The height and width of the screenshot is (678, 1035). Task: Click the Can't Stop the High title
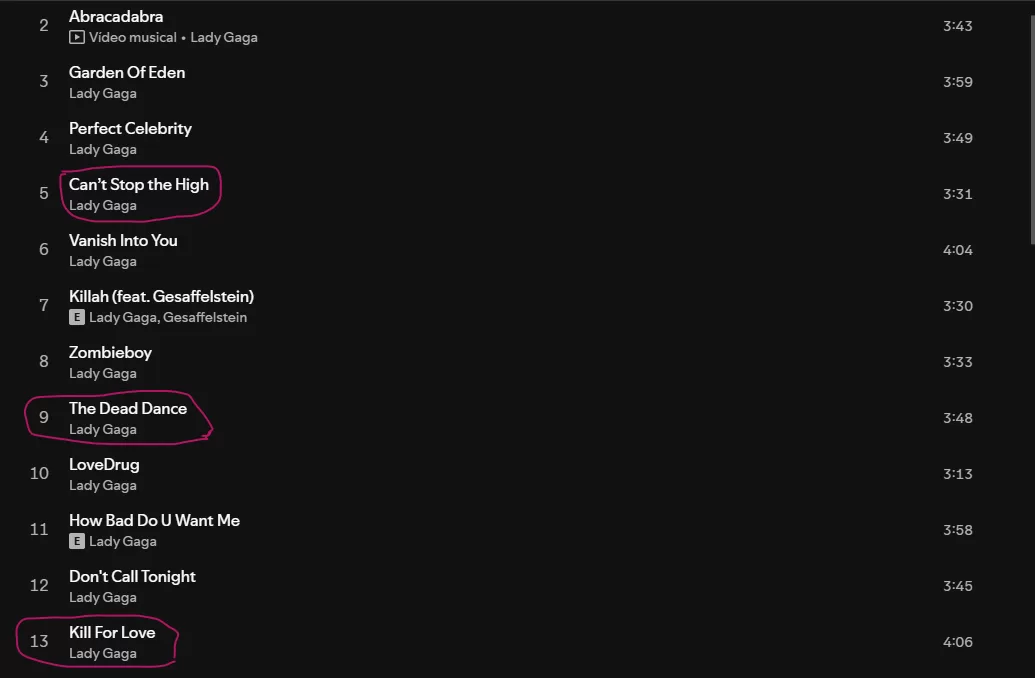139,184
